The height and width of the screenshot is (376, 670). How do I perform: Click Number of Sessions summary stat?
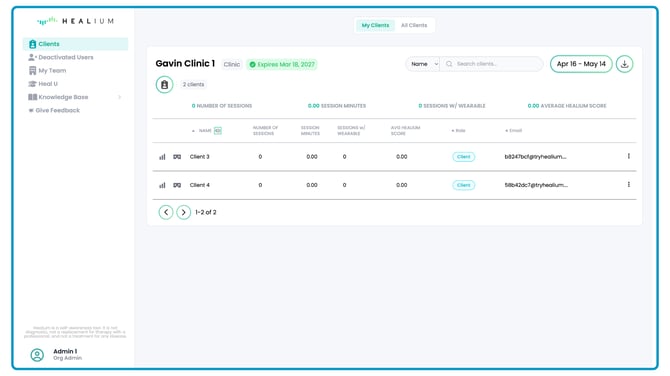(x=222, y=106)
